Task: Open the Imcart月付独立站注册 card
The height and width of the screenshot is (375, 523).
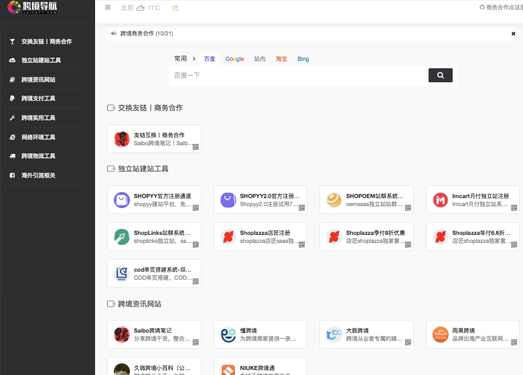Action: [473, 200]
